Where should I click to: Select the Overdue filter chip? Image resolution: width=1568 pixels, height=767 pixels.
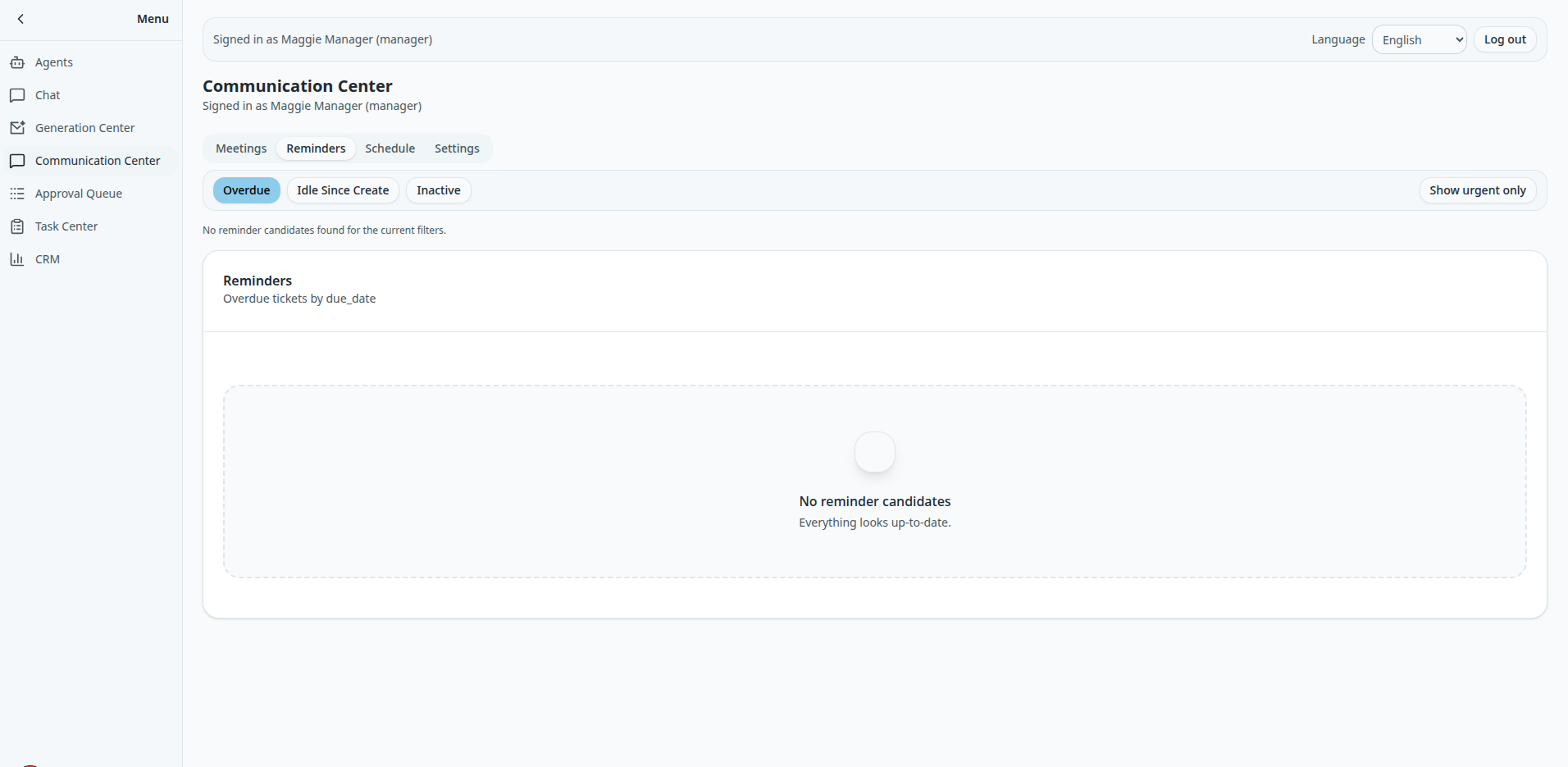tap(246, 190)
